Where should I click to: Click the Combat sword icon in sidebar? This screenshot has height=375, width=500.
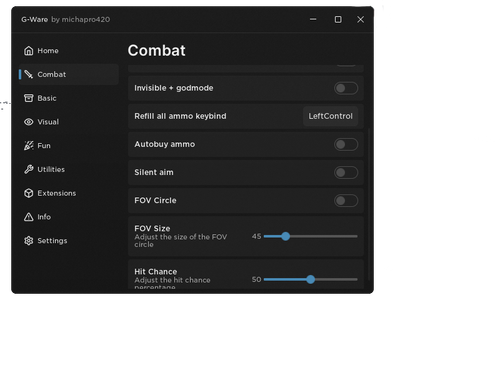pyautogui.click(x=29, y=74)
